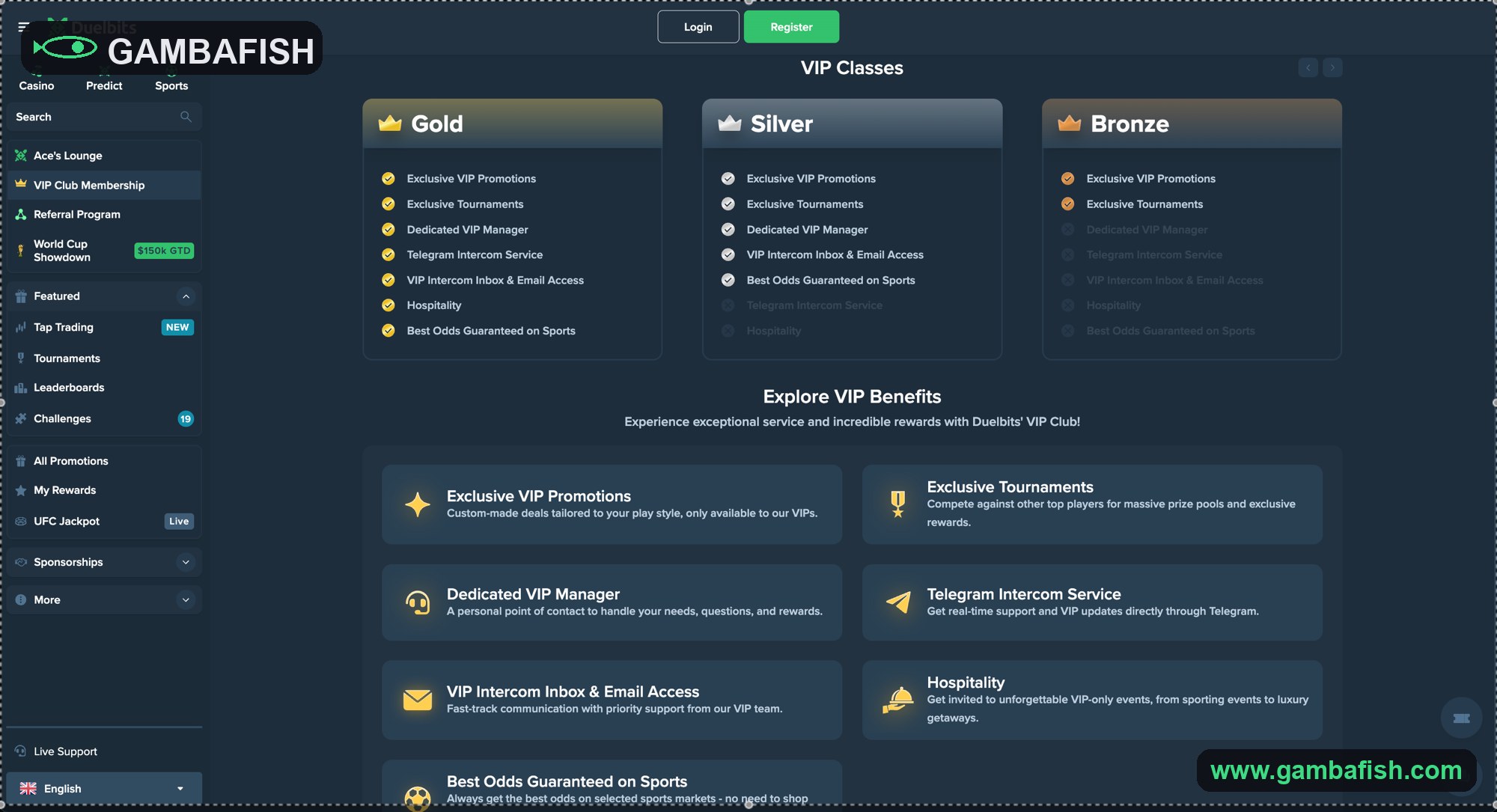Click Silver's Dedicated VIP Manager check mark

(728, 229)
